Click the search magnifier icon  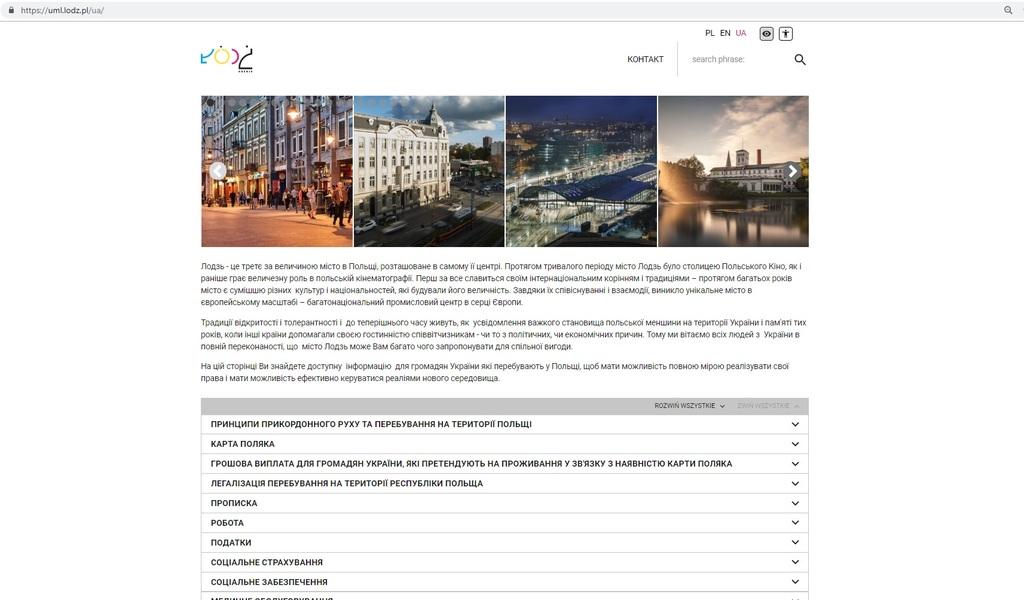(800, 59)
